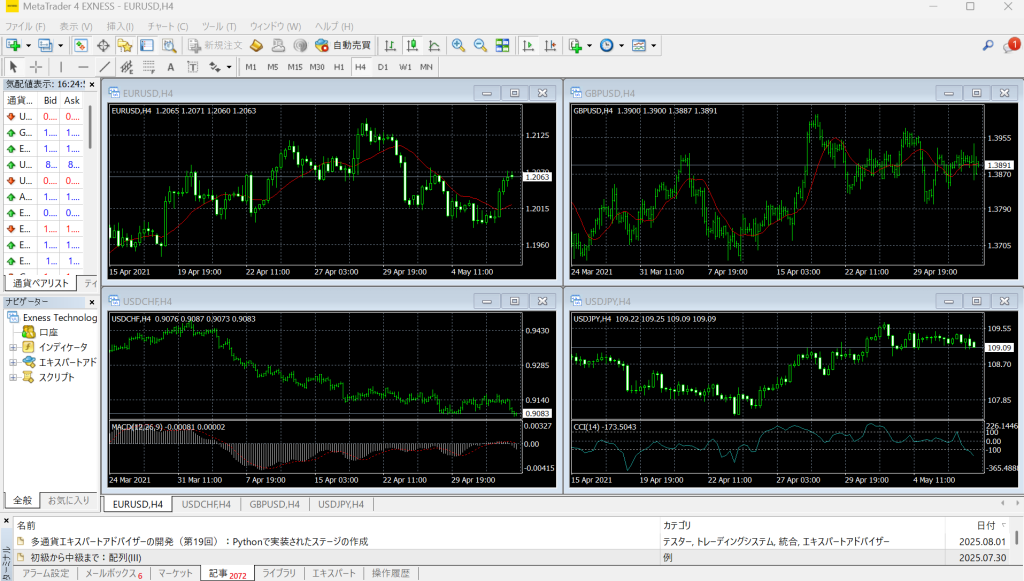Set timeframe to MN
Viewport: 1024px width, 581px height.
click(x=426, y=67)
